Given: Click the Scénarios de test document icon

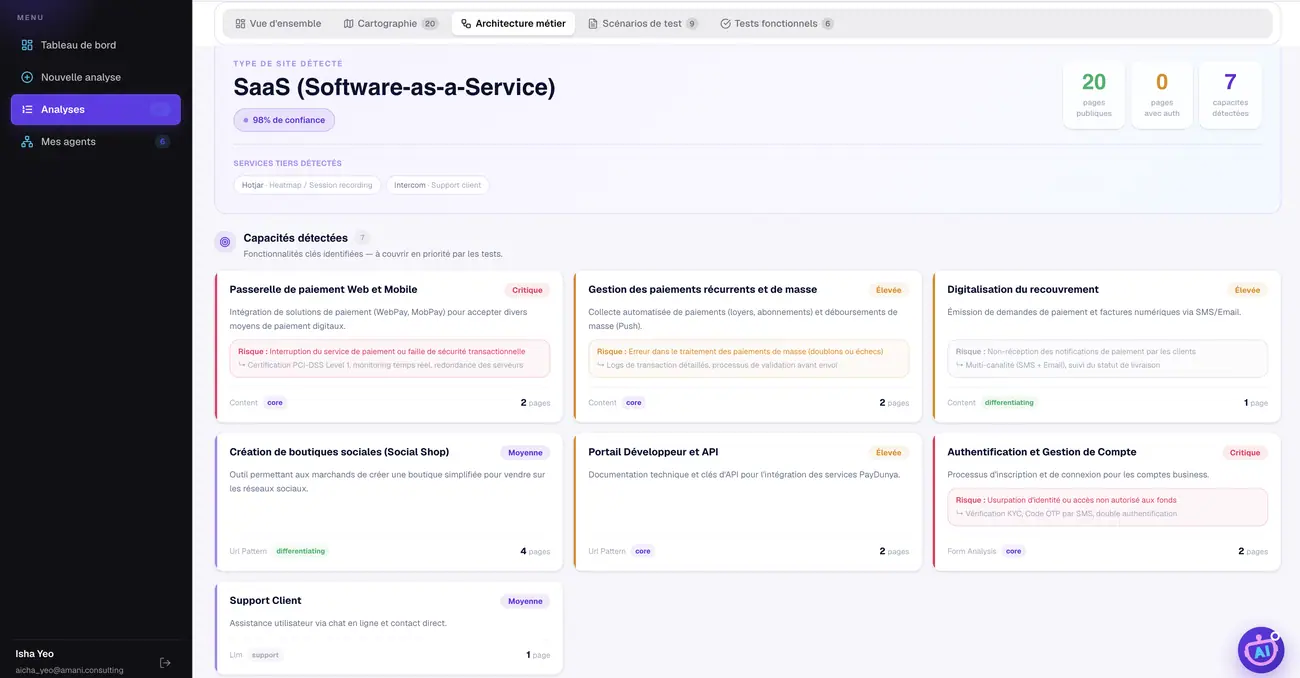Looking at the screenshot, I should 593,23.
